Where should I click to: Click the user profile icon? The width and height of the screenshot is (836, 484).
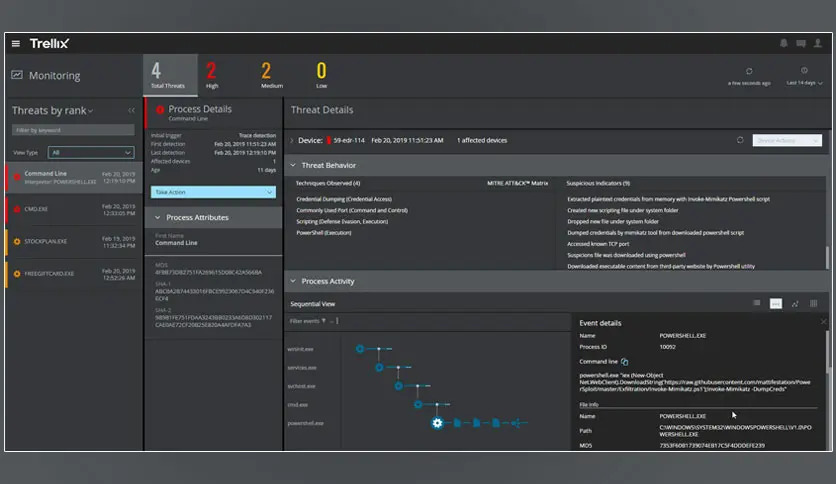(x=819, y=44)
